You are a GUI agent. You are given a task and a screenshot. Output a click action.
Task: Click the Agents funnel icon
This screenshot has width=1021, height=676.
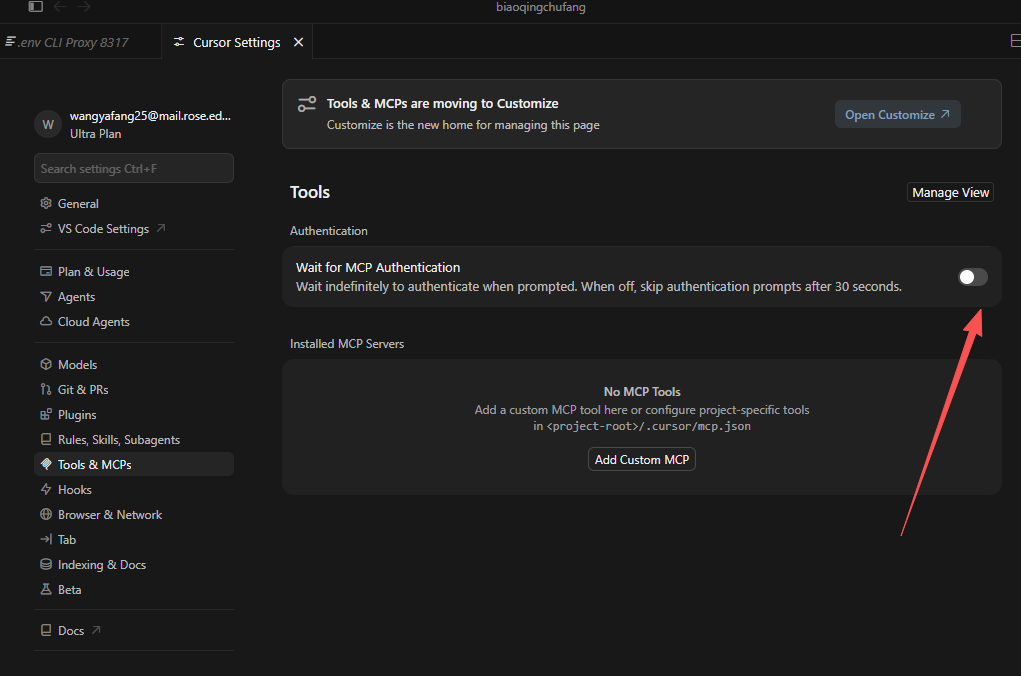(x=46, y=296)
